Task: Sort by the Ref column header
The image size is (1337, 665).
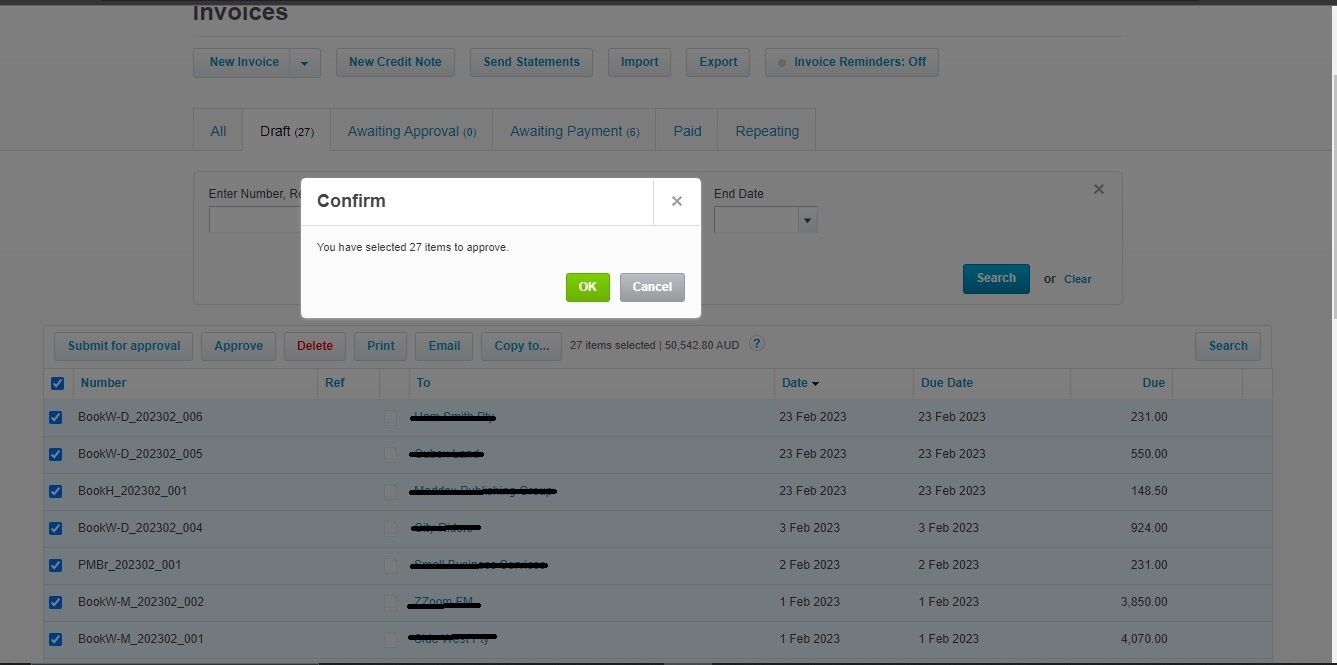Action: [335, 383]
